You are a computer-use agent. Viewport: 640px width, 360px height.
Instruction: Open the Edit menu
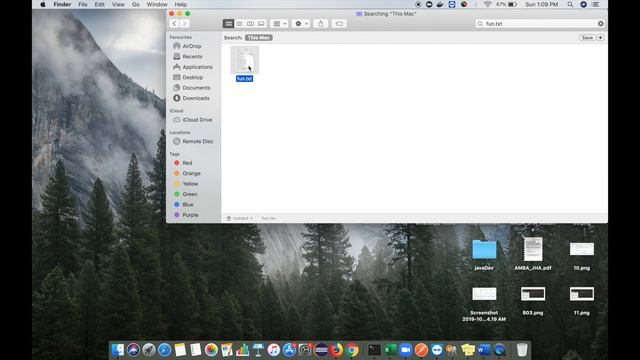[99, 4]
